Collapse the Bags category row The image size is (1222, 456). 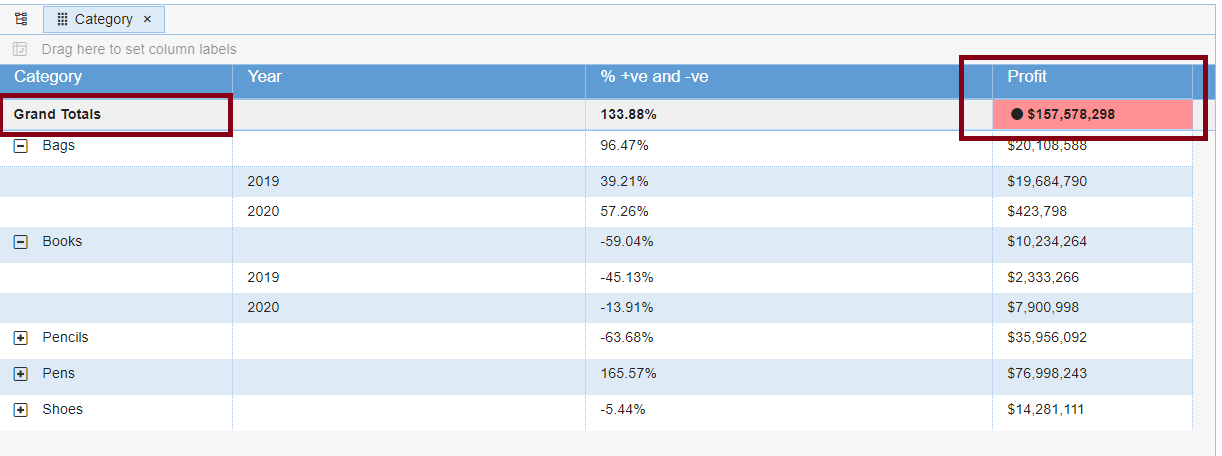coord(21,146)
